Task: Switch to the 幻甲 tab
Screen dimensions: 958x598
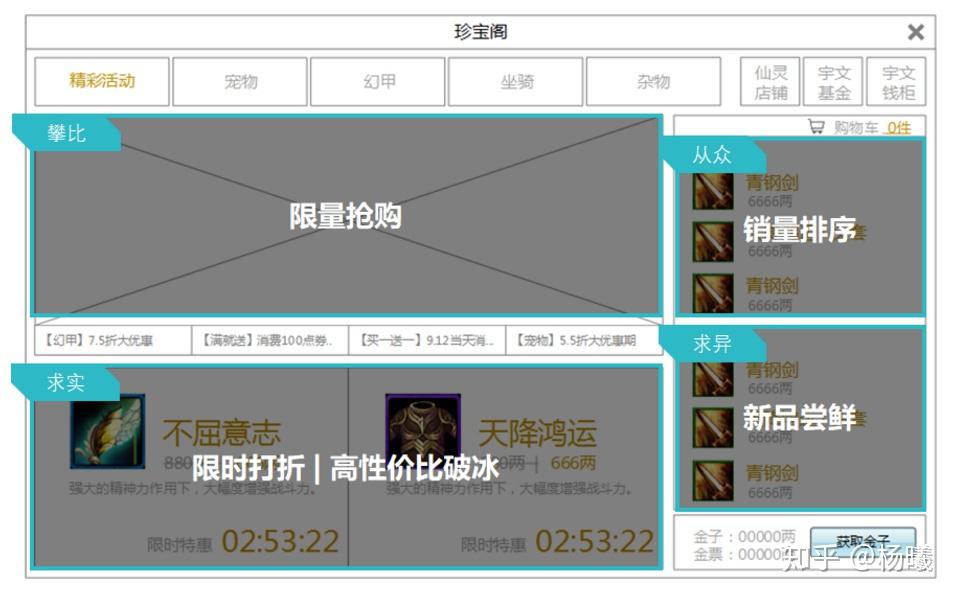Action: coord(378,82)
